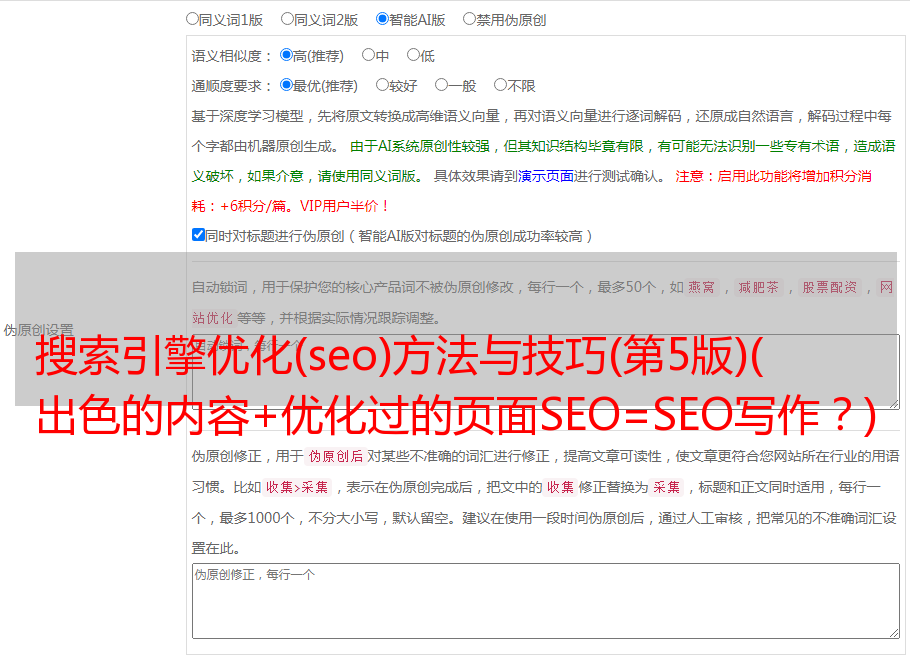The height and width of the screenshot is (658, 911).
Task: Click the 收集>采集 example tag
Action: 297,487
